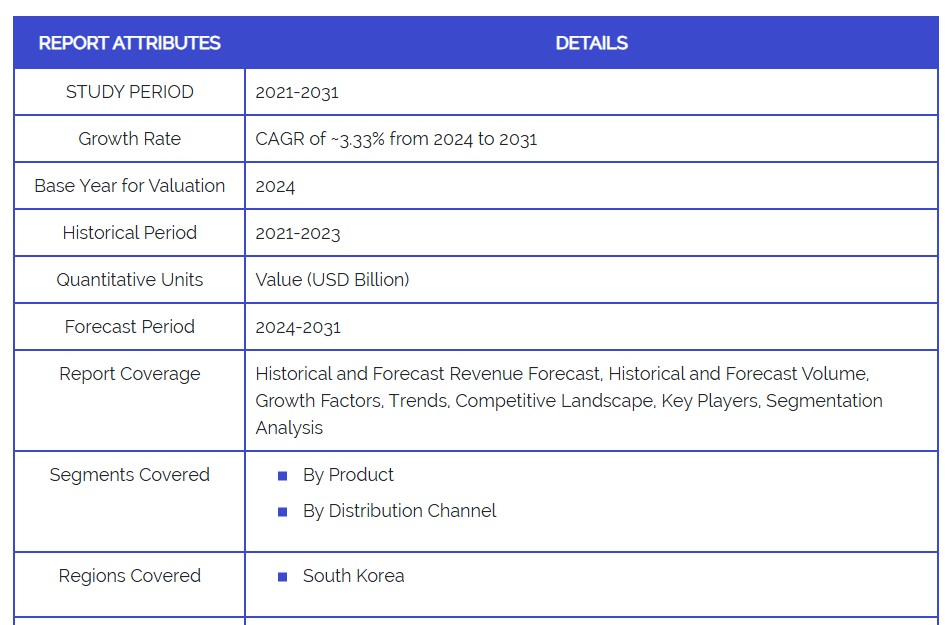The width and height of the screenshot is (945, 625).
Task: Select the Value (USD Billion) cell text
Action: click(x=332, y=280)
